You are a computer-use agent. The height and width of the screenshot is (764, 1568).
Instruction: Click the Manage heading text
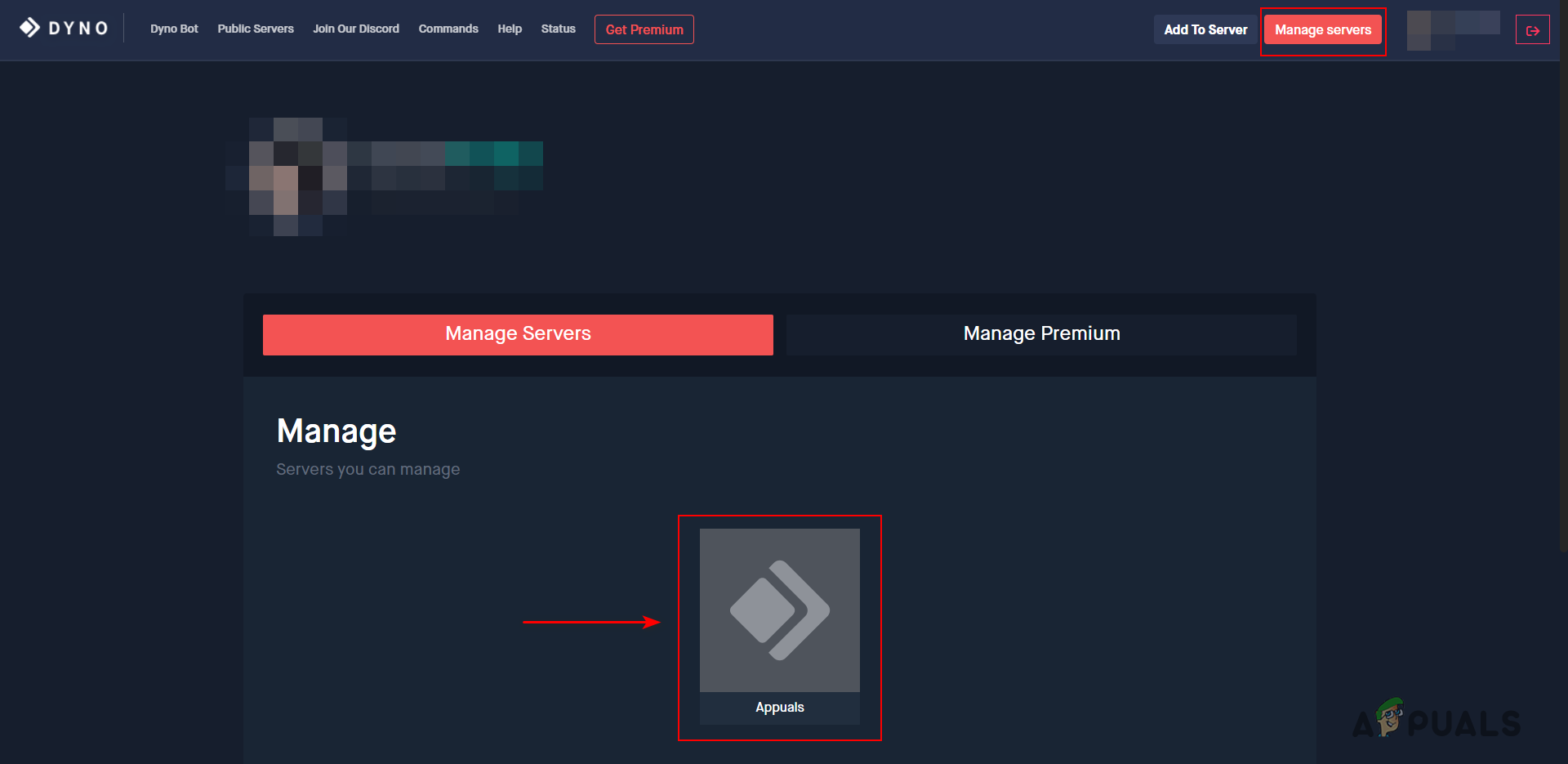pos(336,431)
